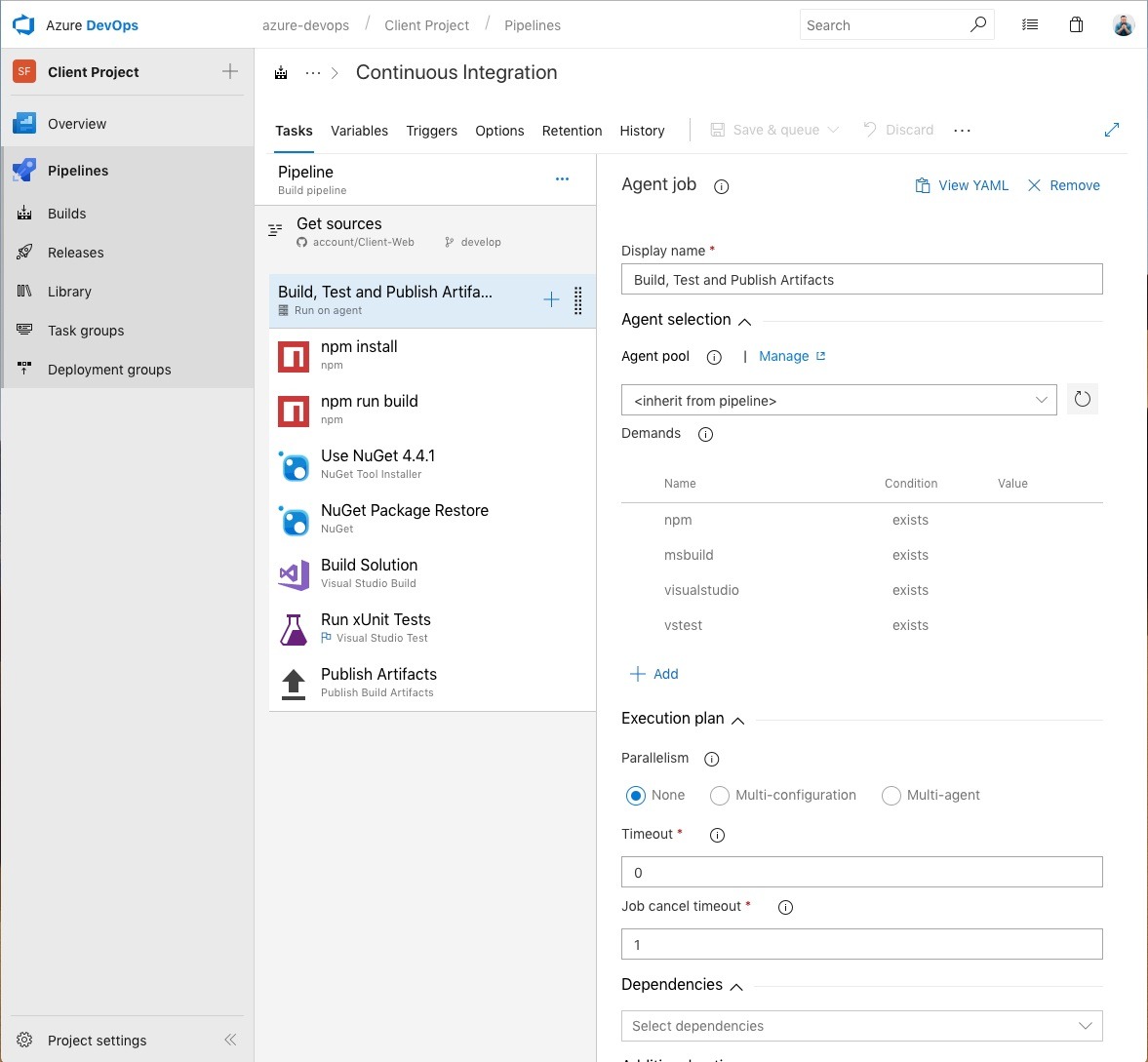Select the None parallelism option

pos(636,796)
